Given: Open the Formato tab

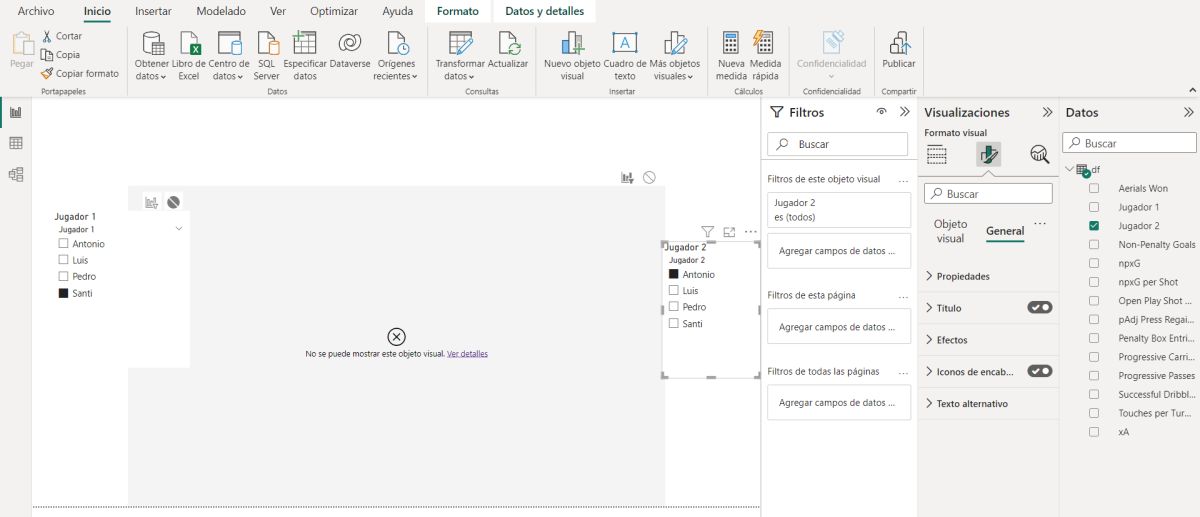Looking at the screenshot, I should pos(458,11).
